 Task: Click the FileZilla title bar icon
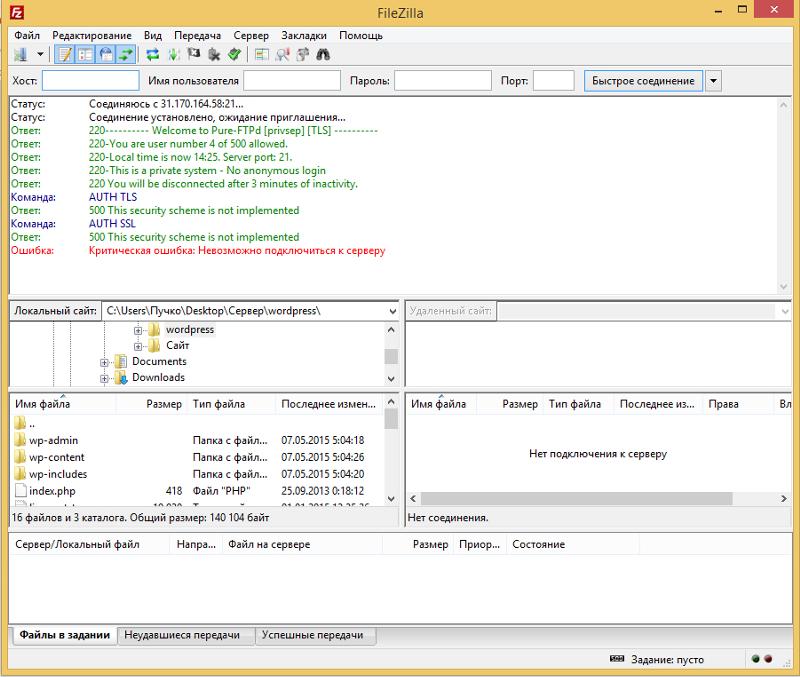click(x=17, y=13)
